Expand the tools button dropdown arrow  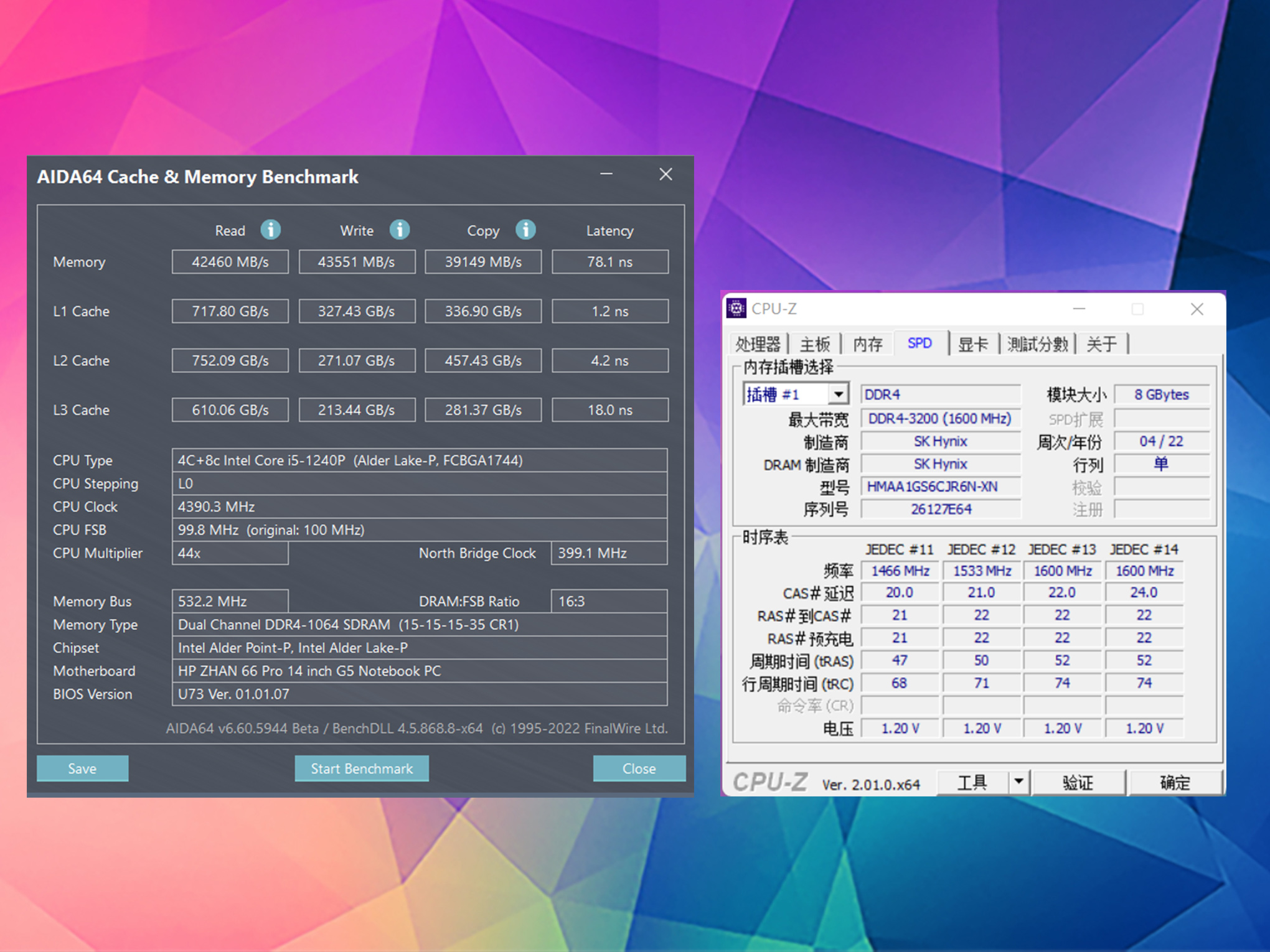tap(1018, 781)
